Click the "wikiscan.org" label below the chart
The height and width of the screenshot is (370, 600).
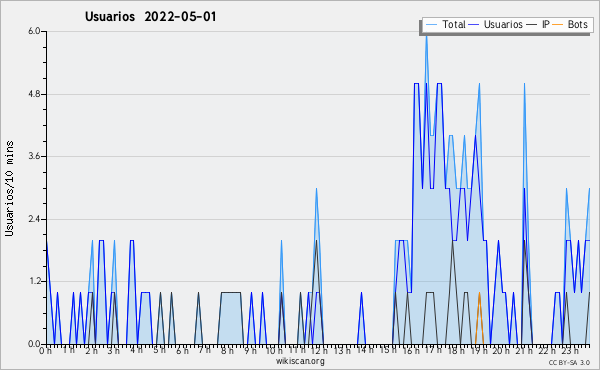300,361
